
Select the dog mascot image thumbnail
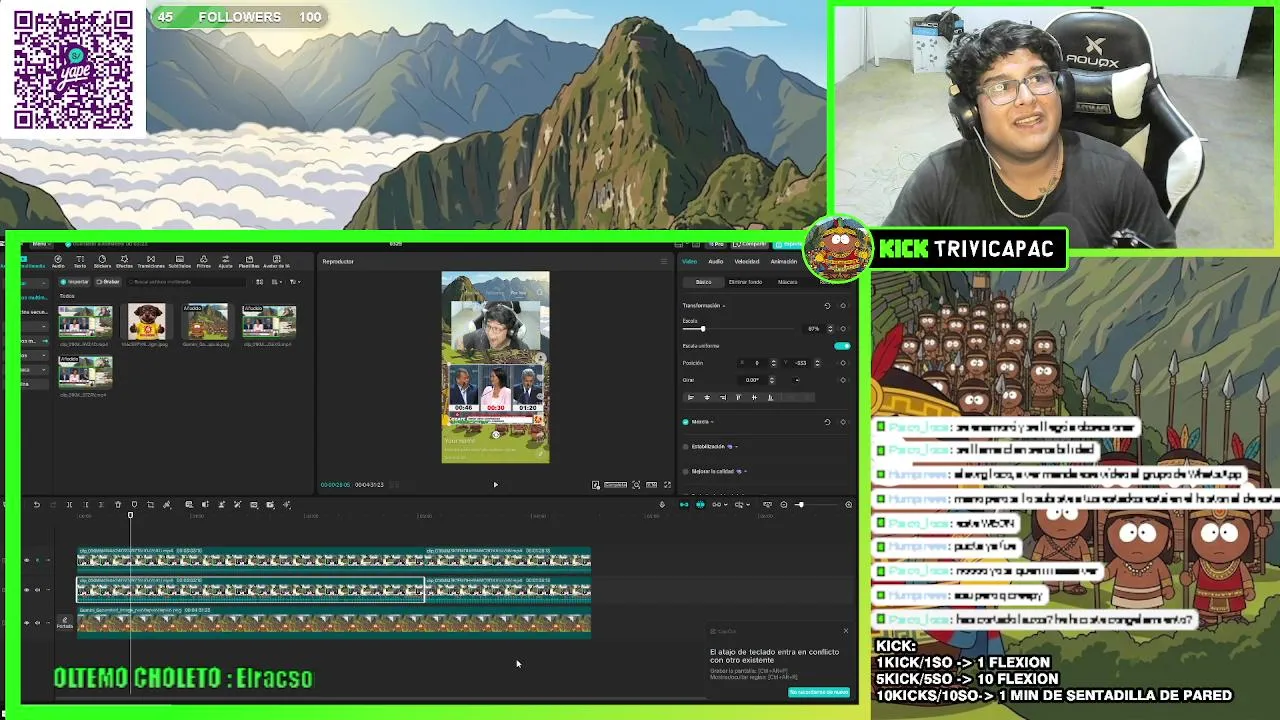(x=146, y=321)
